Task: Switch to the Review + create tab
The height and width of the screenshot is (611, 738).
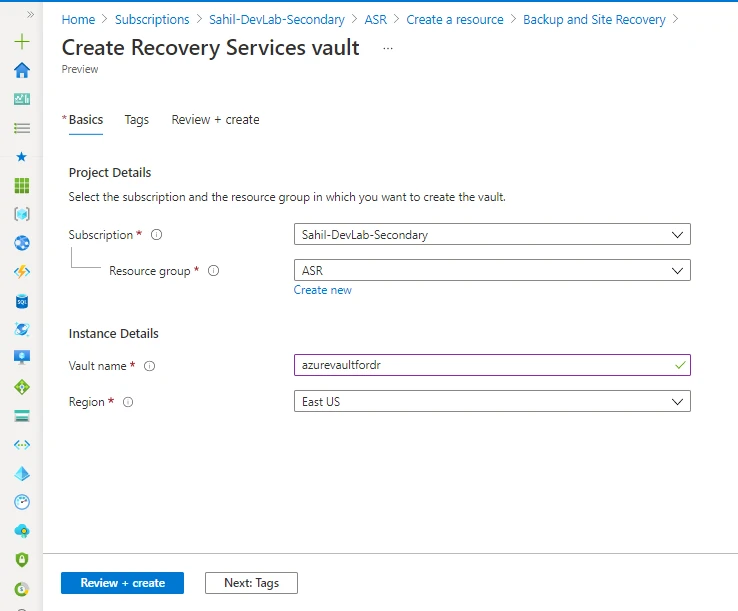Action: pos(215,120)
